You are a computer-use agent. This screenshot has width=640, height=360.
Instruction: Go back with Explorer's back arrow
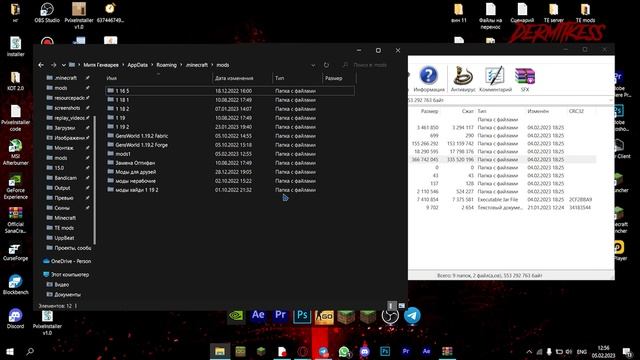pos(41,65)
